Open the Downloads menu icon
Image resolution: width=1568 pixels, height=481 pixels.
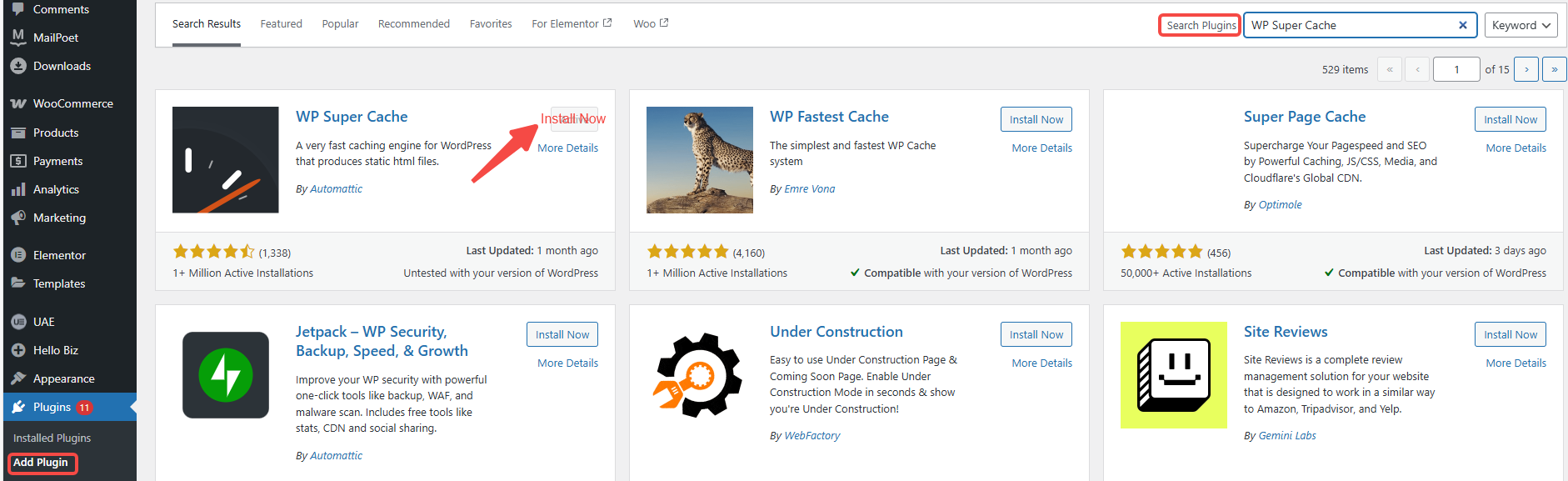18,66
